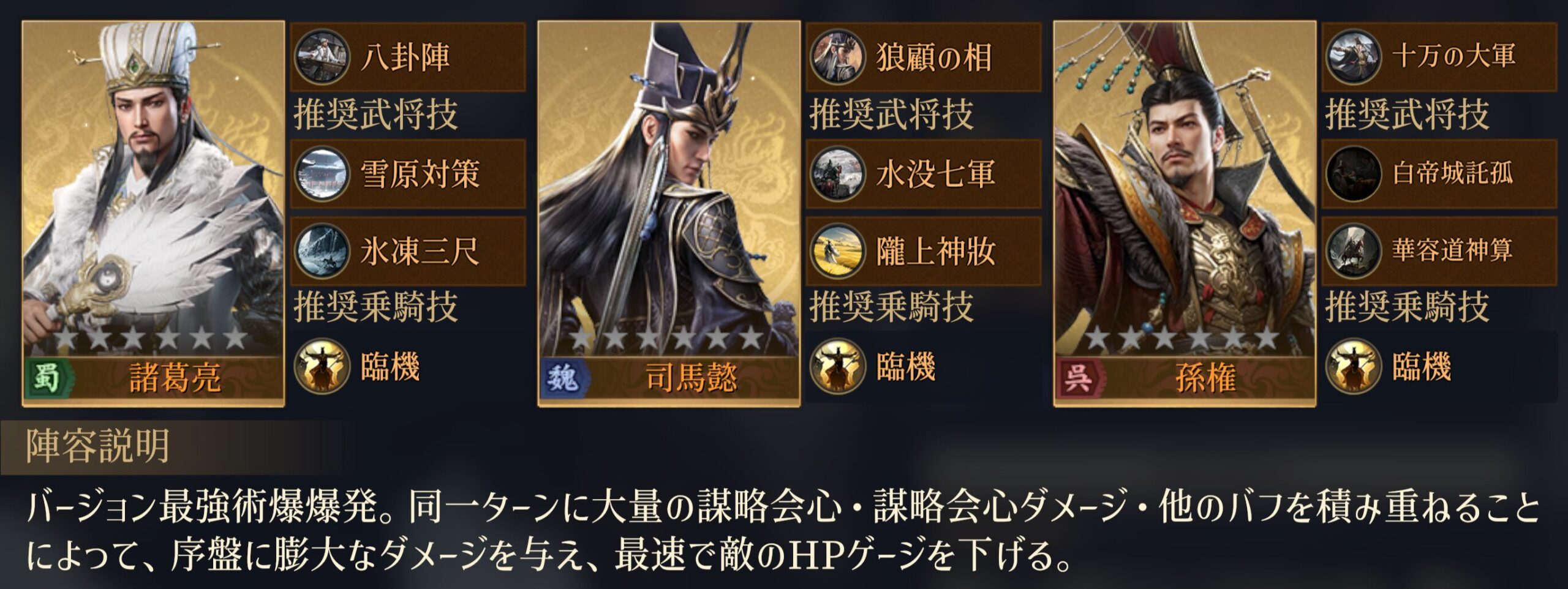Screen dimensions: 1568x589
Task: Click 臨機 mount skill icon under 司馬懿
Action: [838, 367]
